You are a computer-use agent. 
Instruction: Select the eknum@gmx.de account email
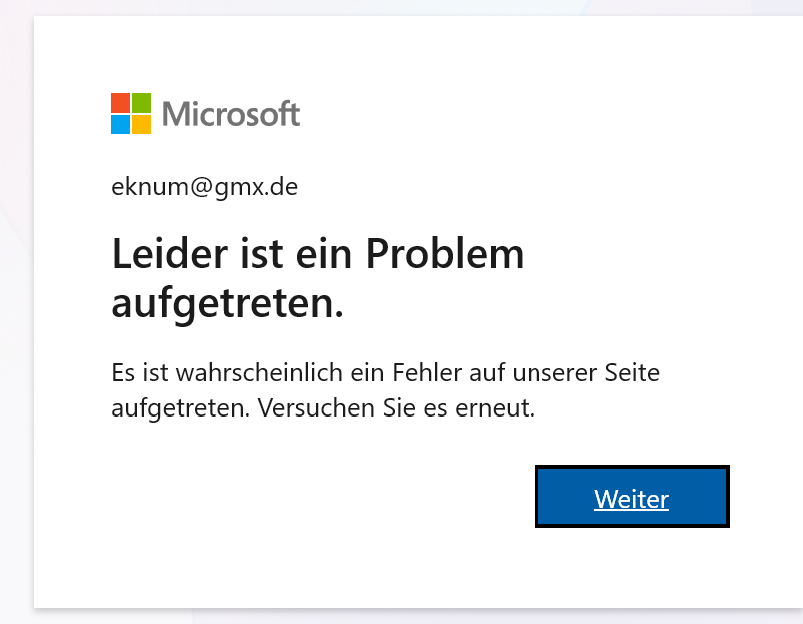pos(204,187)
